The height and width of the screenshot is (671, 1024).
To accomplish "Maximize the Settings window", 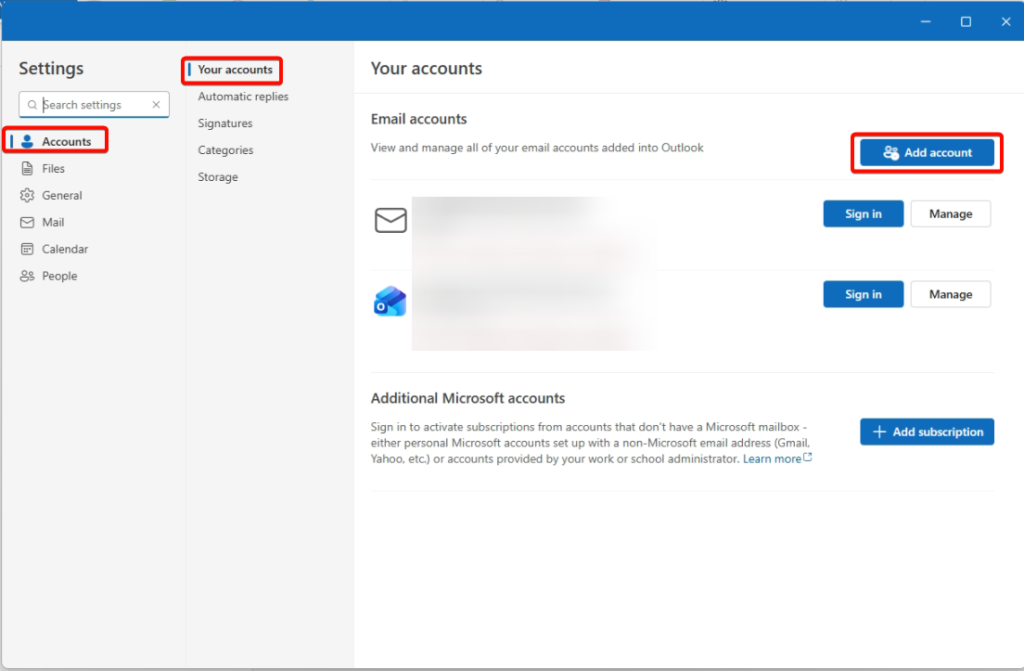I will click(x=966, y=22).
